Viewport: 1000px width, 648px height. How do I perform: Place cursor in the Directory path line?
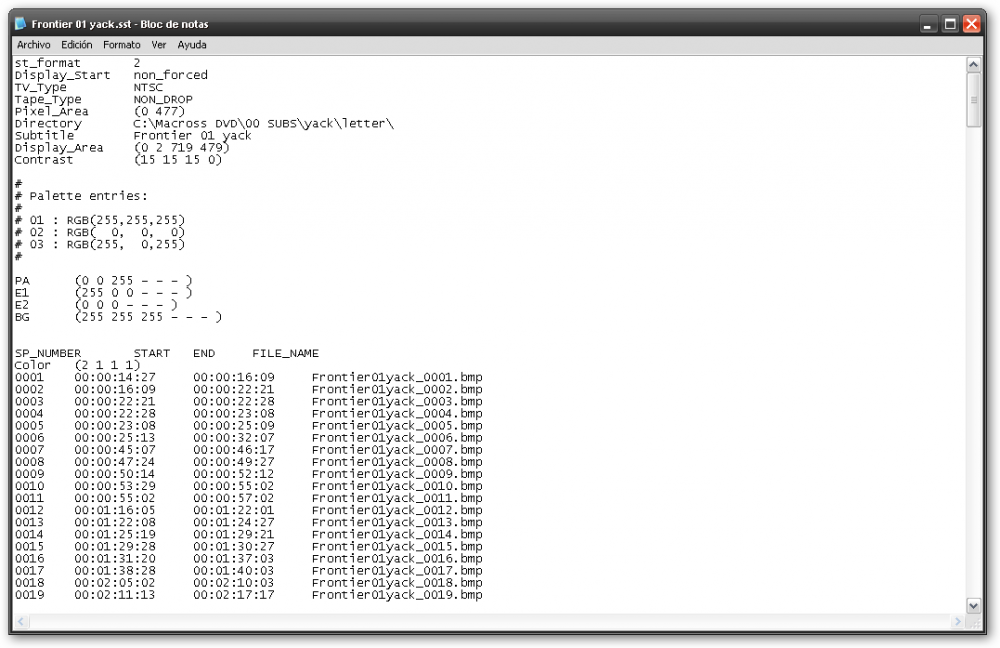point(204,123)
